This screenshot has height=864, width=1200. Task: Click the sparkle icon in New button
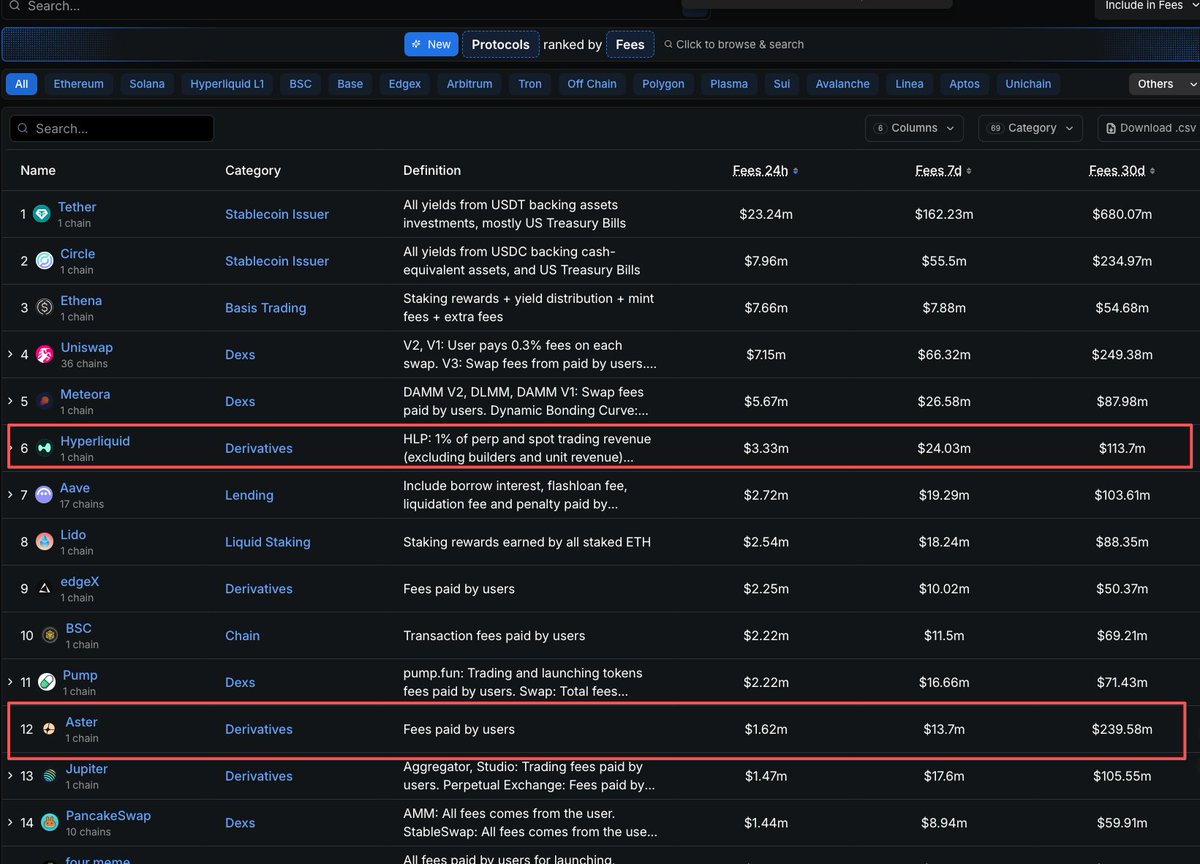tap(416, 44)
